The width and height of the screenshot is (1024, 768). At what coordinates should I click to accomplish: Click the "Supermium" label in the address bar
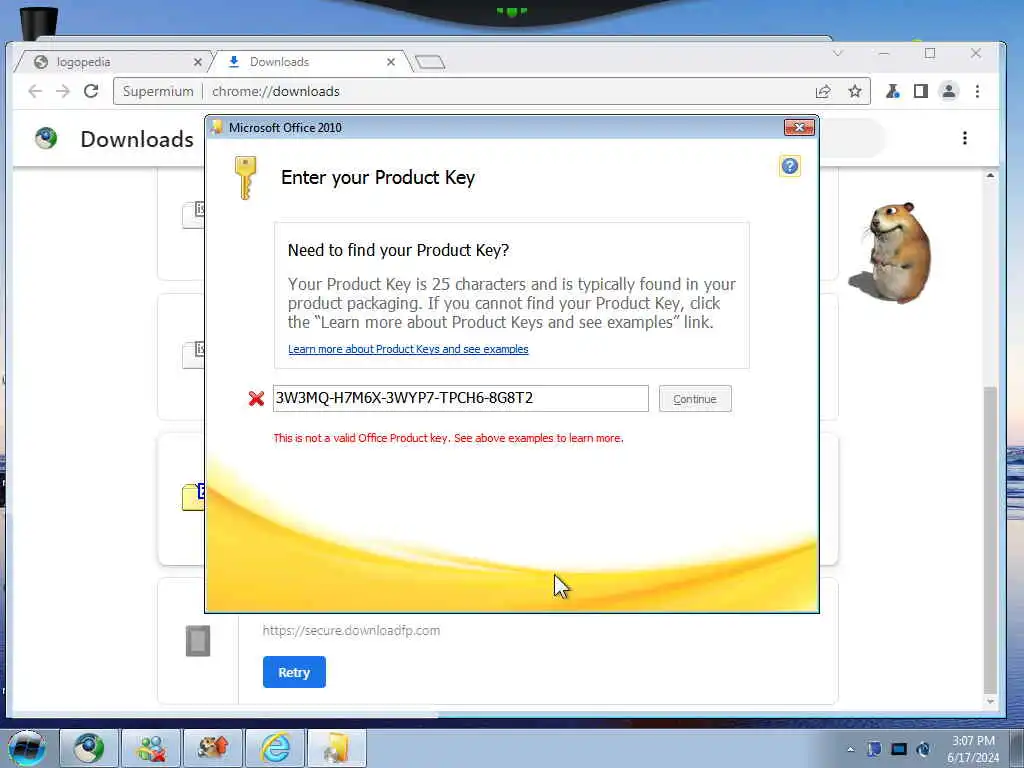(x=158, y=91)
